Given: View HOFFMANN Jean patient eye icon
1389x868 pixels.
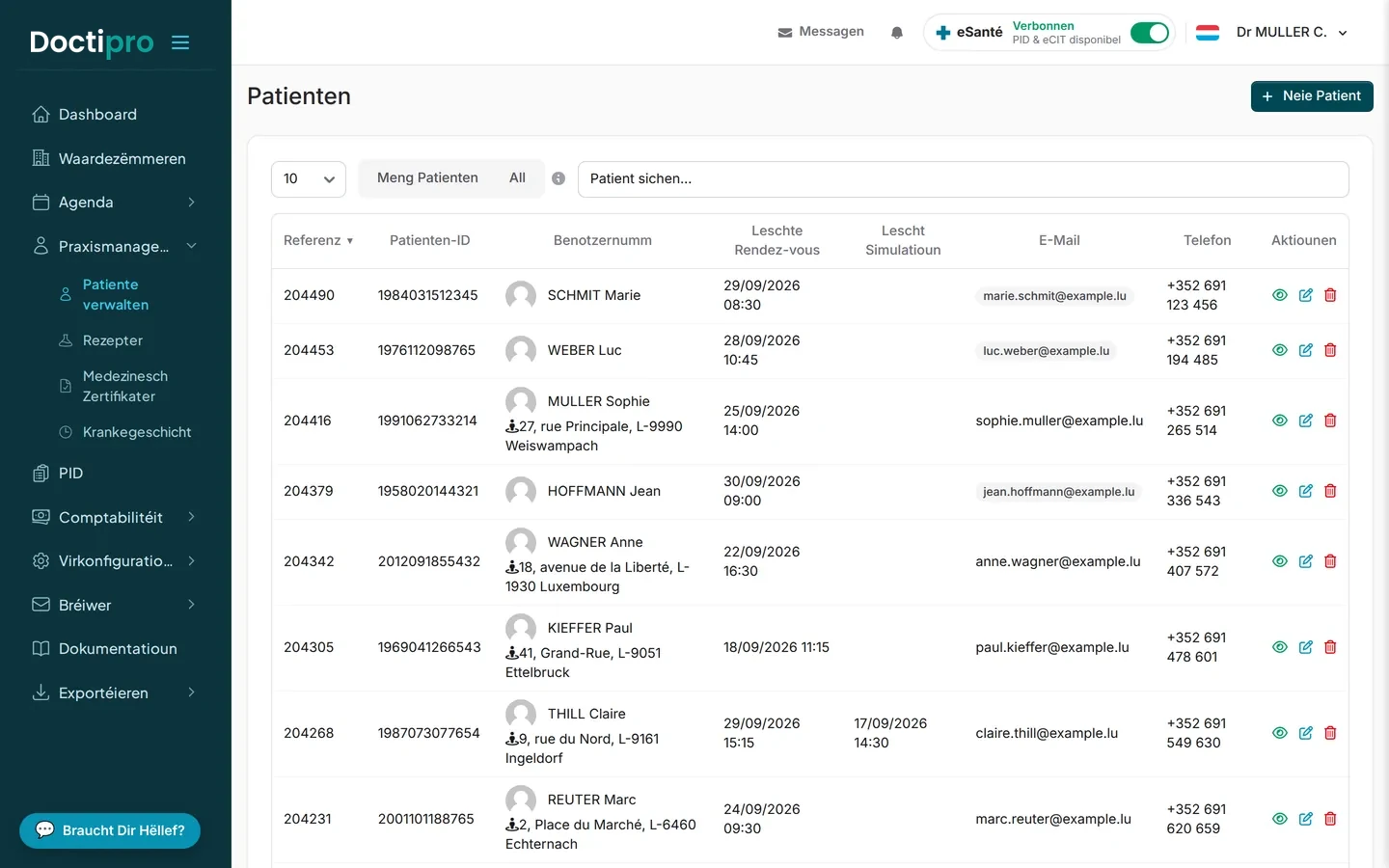Looking at the screenshot, I should coord(1280,491).
